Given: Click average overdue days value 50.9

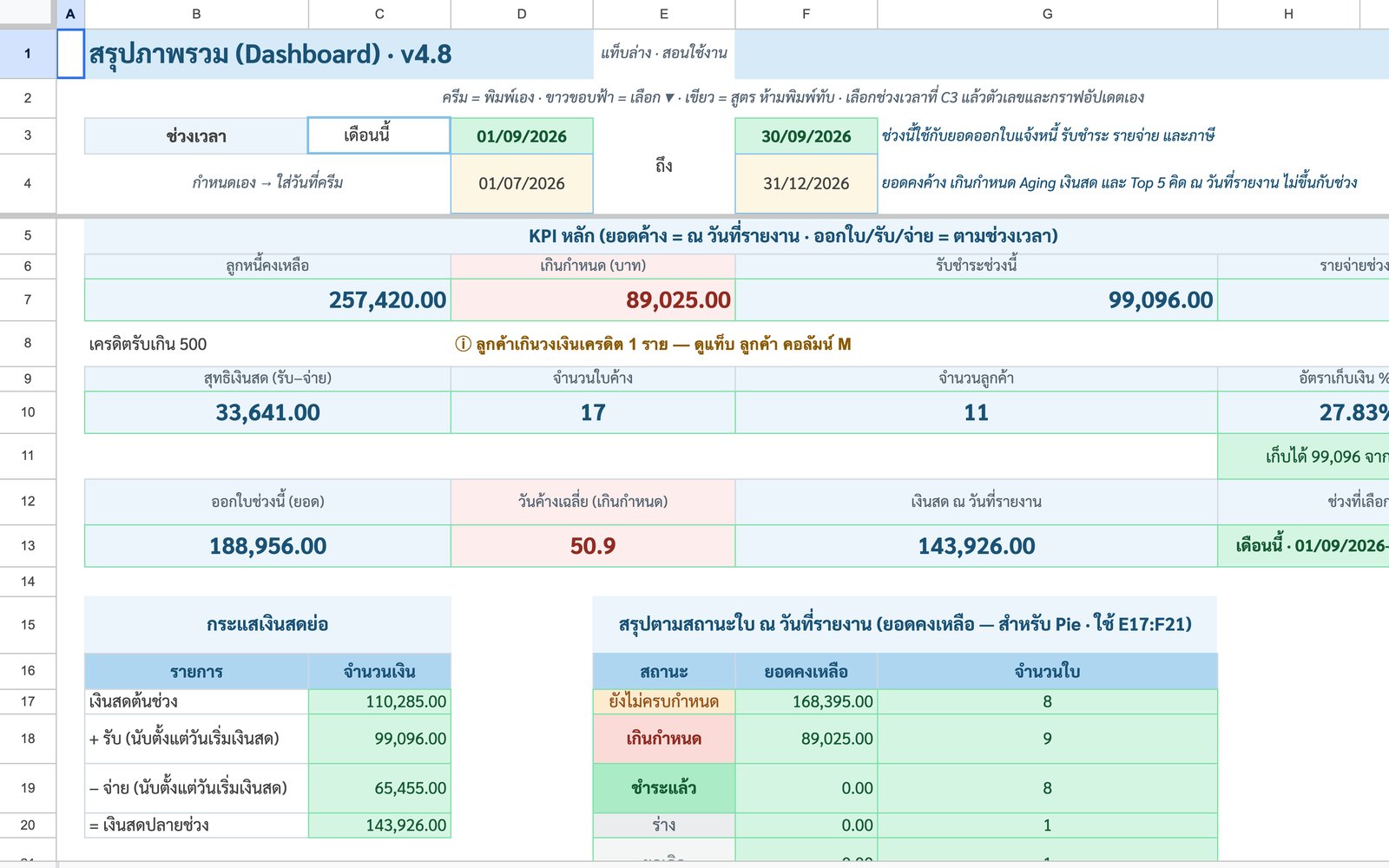Looking at the screenshot, I should (593, 546).
